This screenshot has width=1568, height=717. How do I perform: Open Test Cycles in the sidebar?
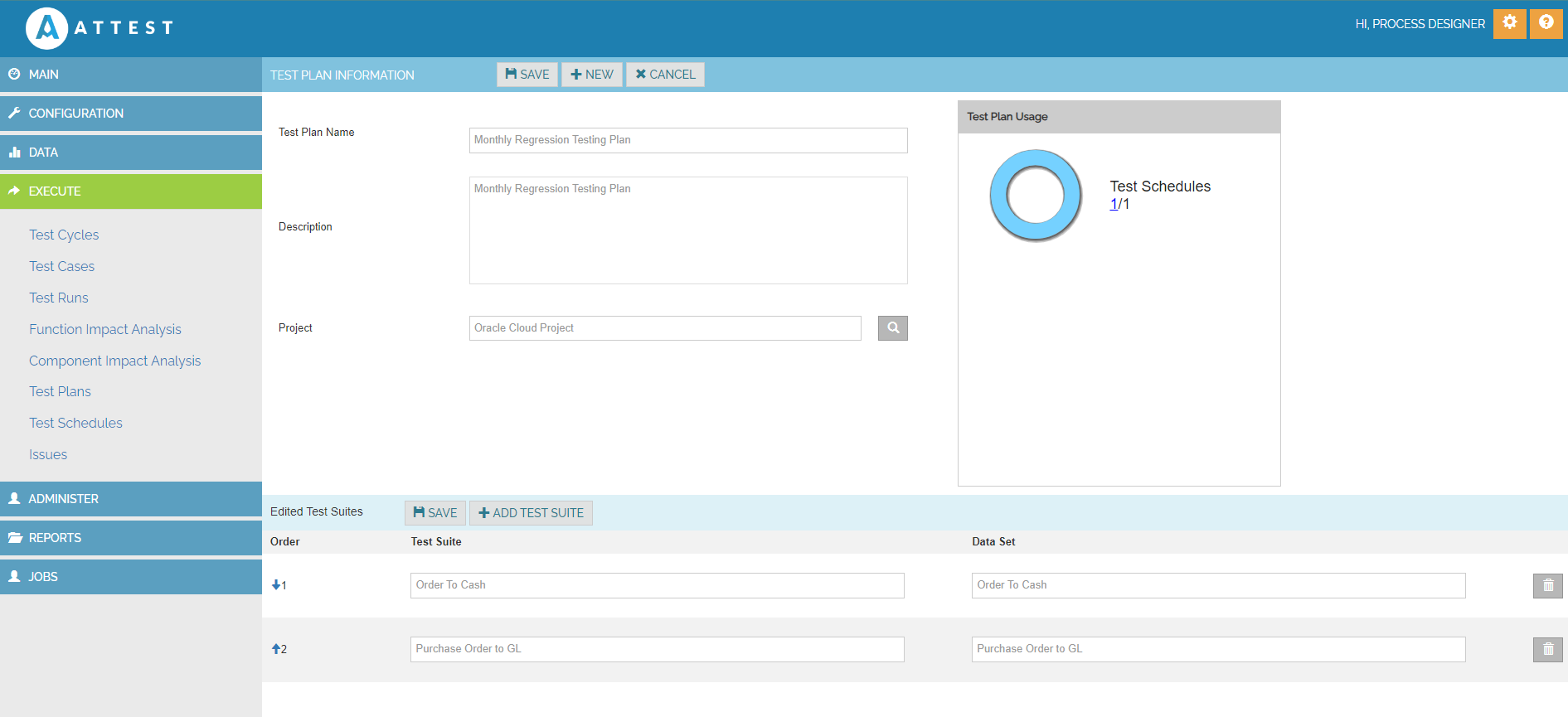[64, 235]
